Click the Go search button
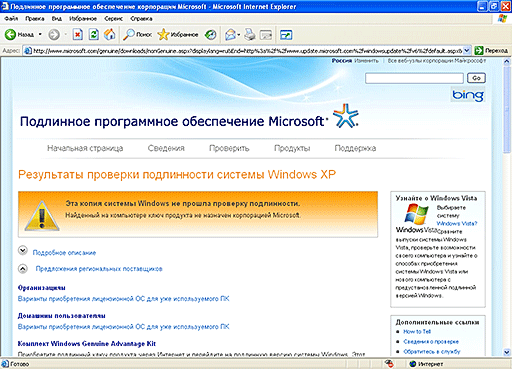The height and width of the screenshot is (369, 512). (x=476, y=78)
